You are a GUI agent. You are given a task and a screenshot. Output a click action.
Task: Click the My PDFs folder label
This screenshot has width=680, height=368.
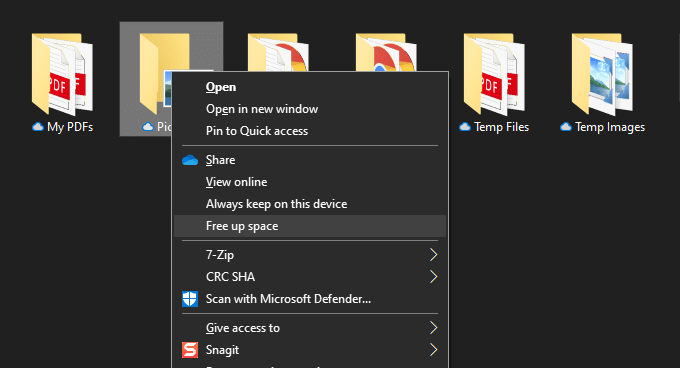pyautogui.click(x=70, y=127)
